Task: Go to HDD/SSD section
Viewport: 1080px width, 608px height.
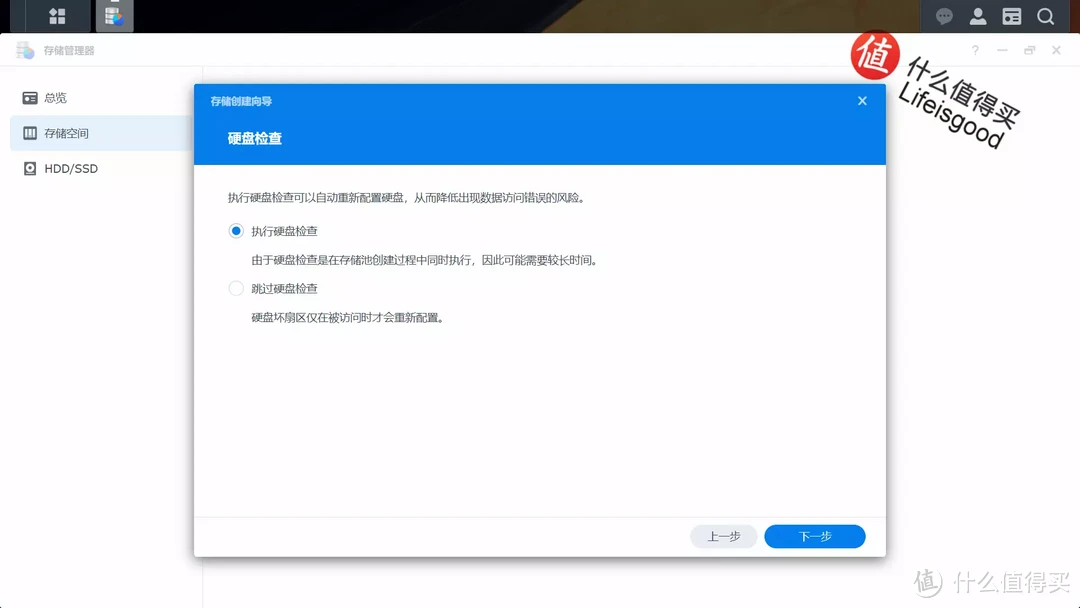Action: click(101, 169)
